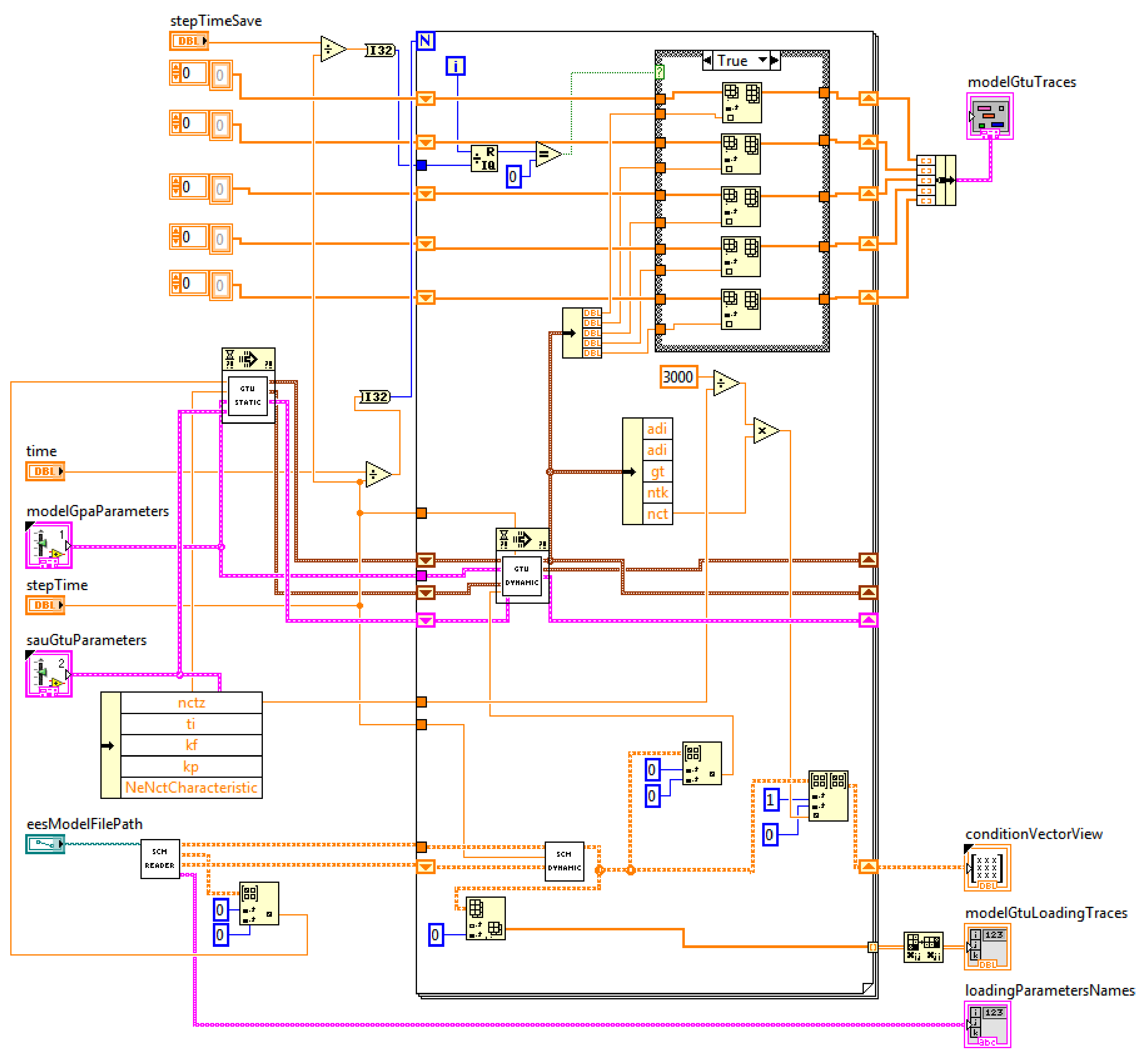
Task: Select the SCH READER subVI icon
Action: click(160, 859)
